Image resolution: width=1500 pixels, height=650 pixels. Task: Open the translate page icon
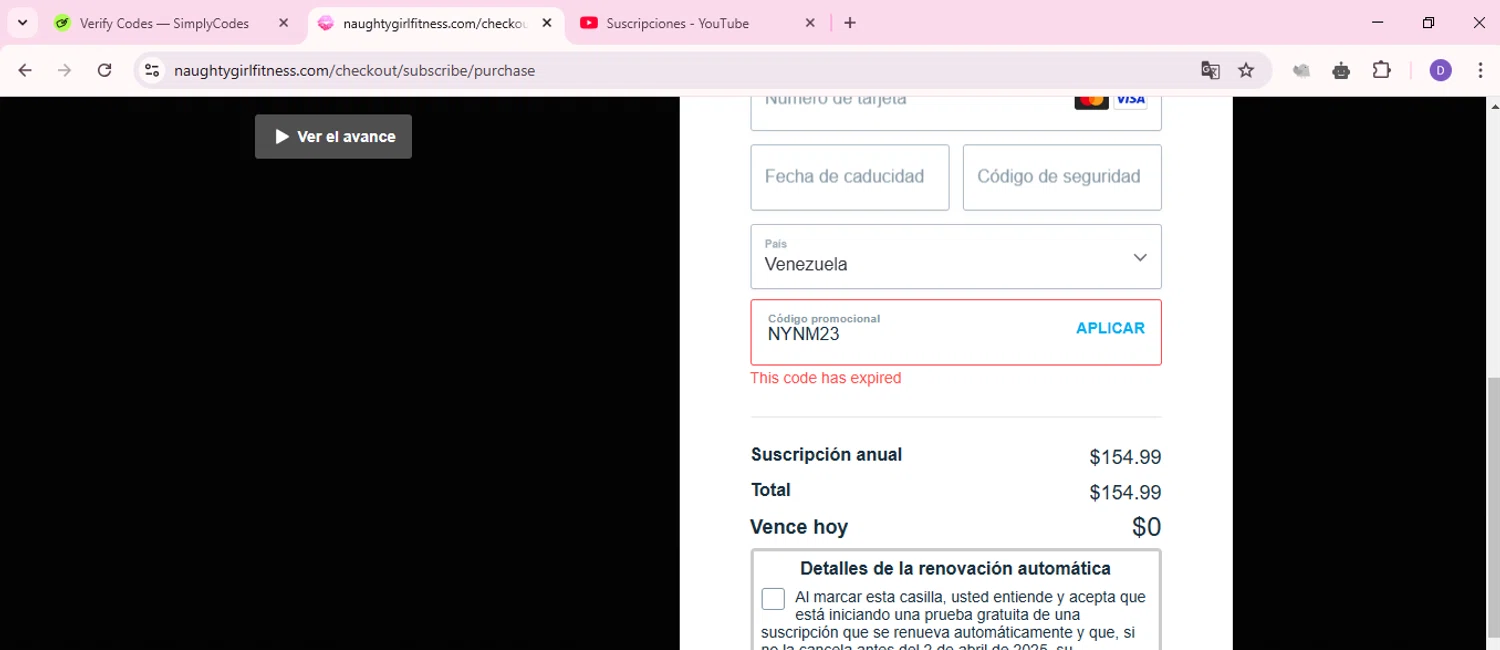click(x=1210, y=70)
